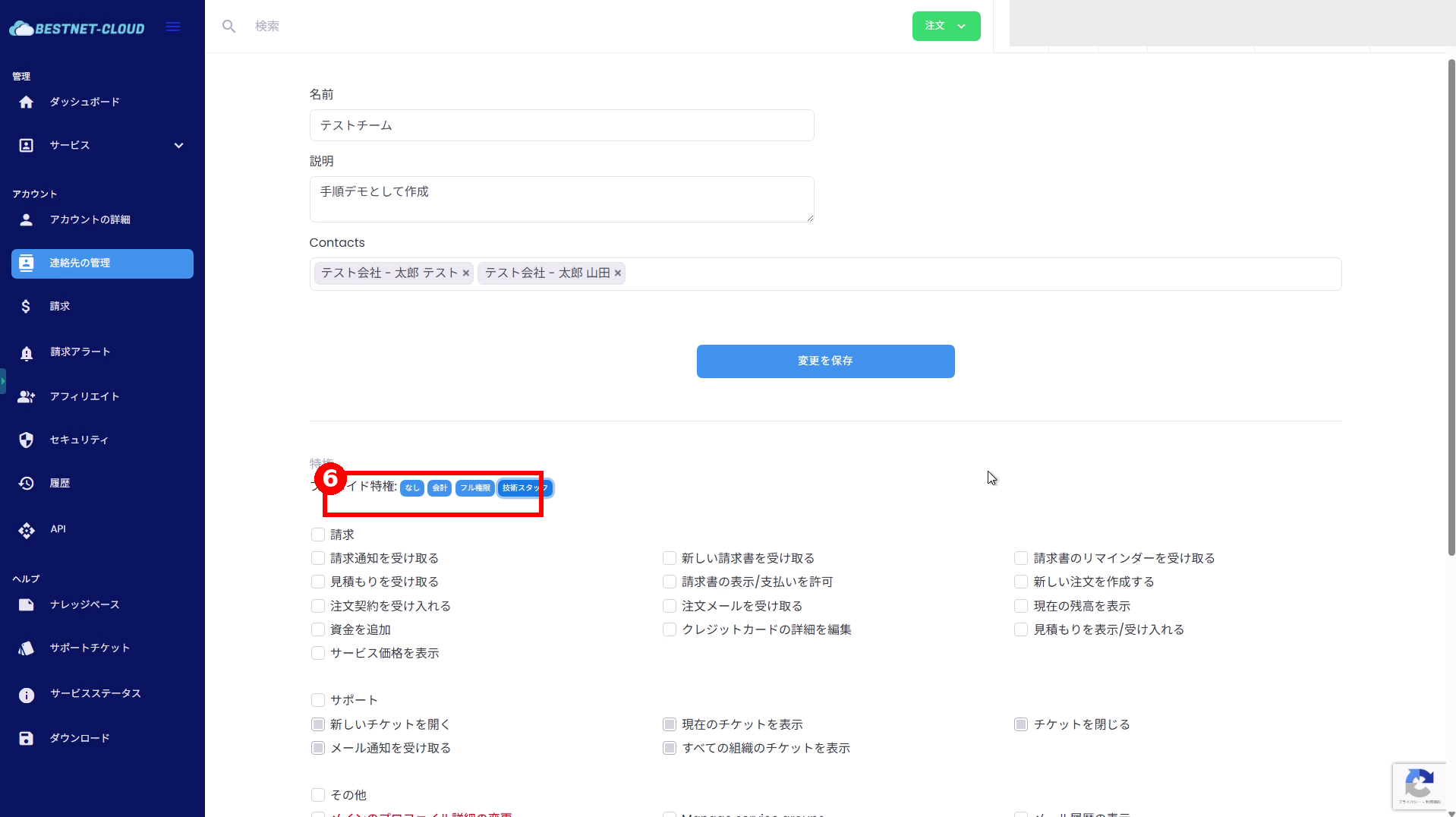The height and width of the screenshot is (817, 1456).
Task: Click the hamburger menu icon in sidebar header
Action: (173, 27)
